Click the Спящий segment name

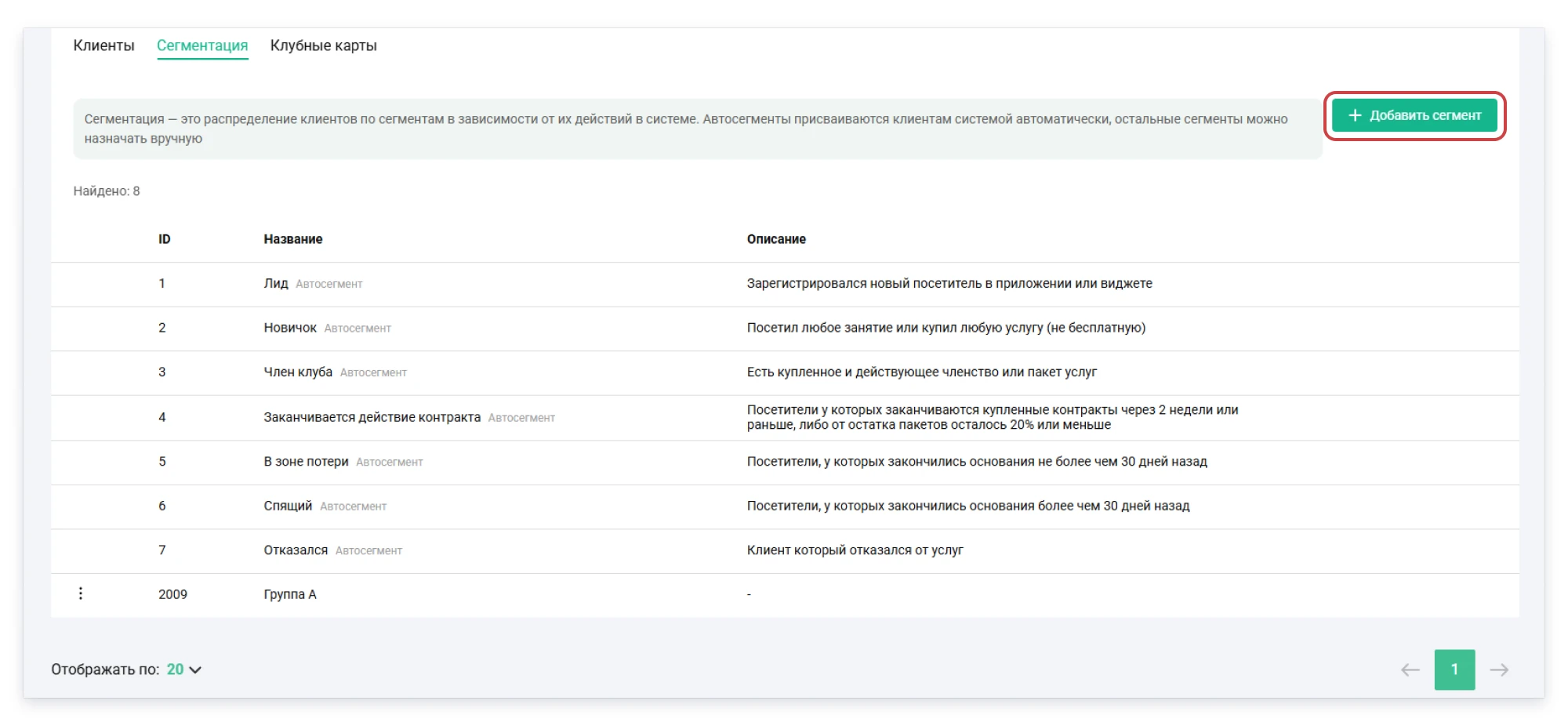tap(287, 506)
